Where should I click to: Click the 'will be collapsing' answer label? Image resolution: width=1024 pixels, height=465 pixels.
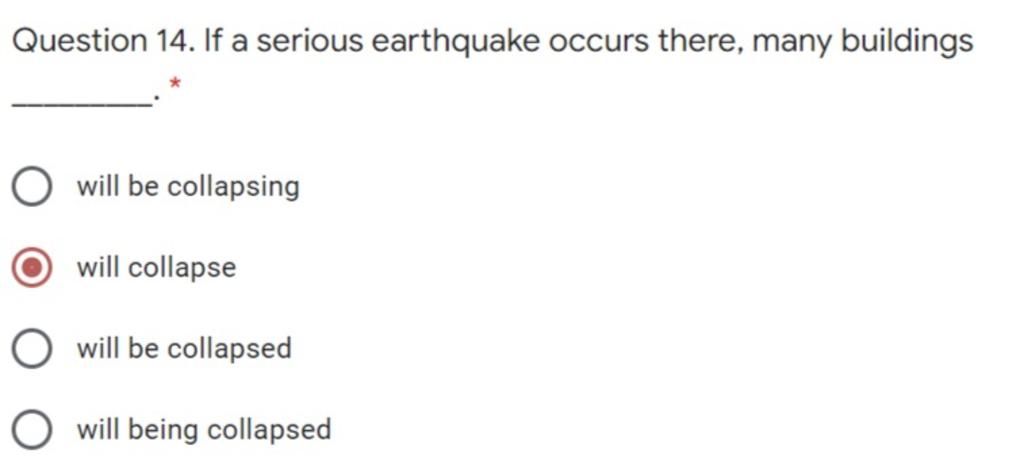(x=188, y=187)
